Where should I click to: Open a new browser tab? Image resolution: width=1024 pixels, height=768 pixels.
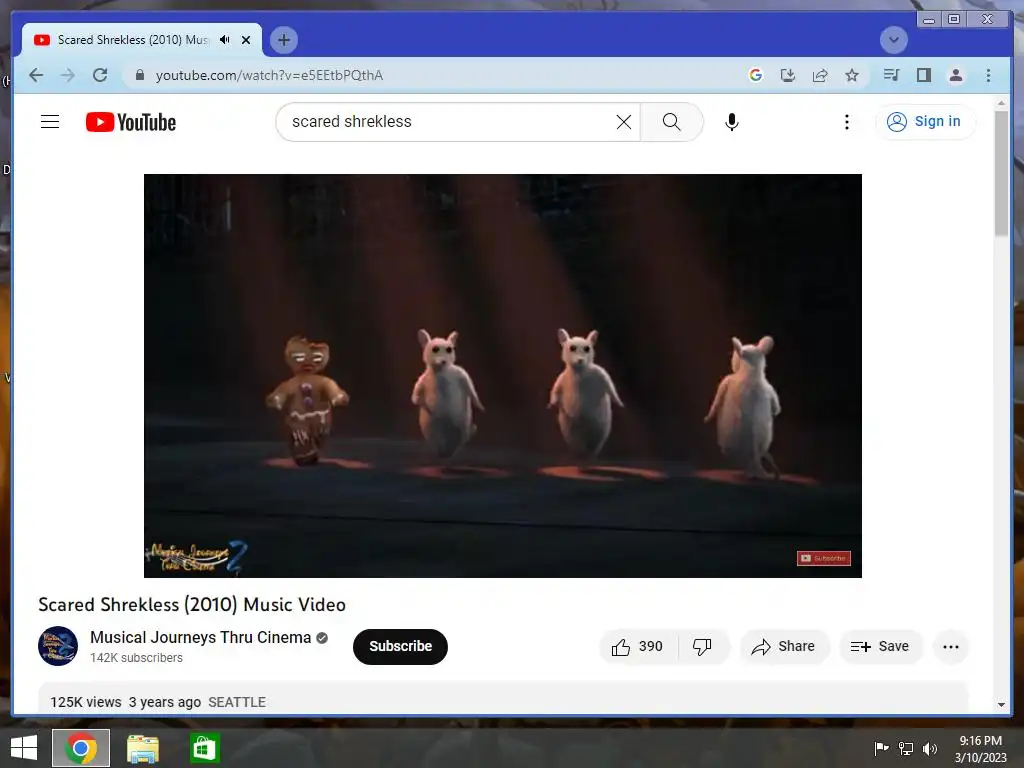coord(283,40)
